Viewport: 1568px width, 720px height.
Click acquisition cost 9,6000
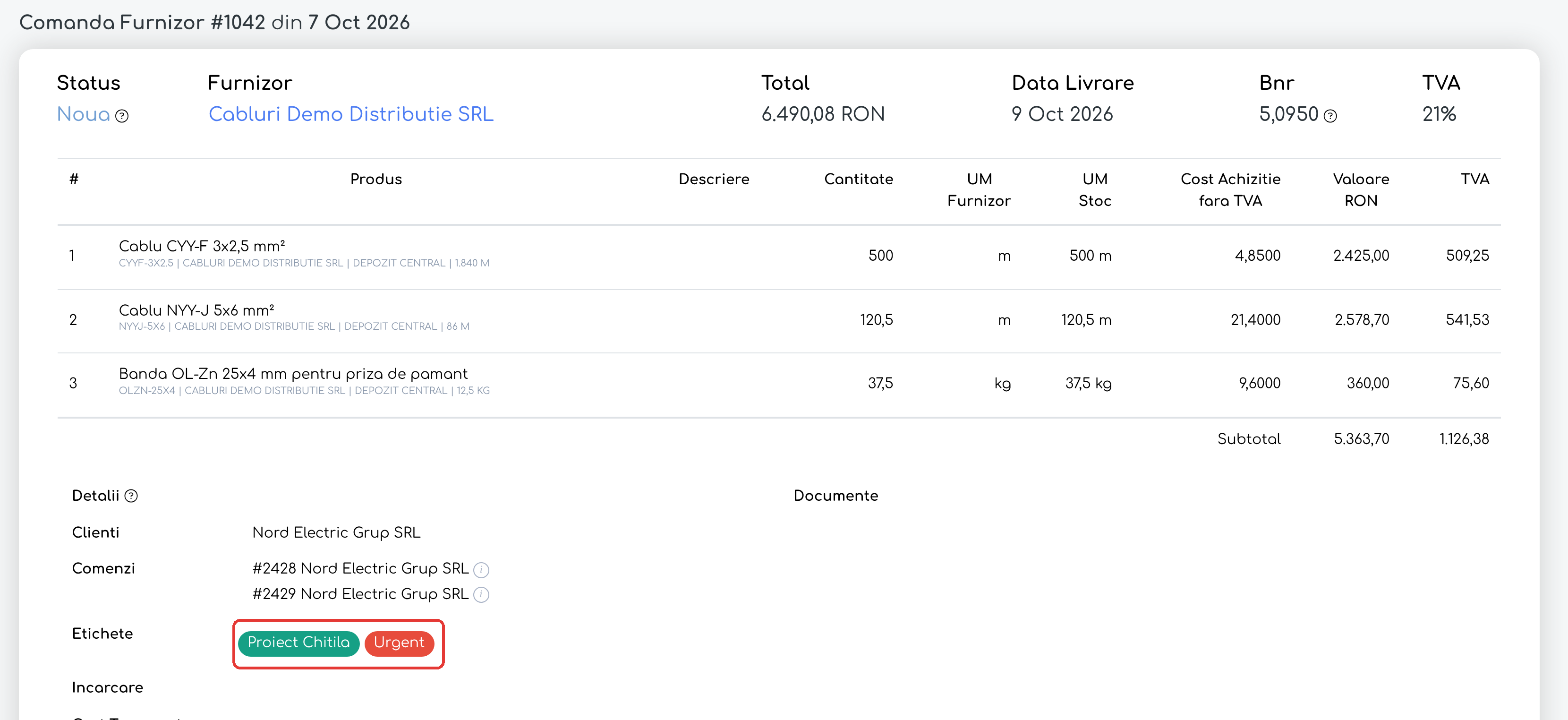point(1260,383)
